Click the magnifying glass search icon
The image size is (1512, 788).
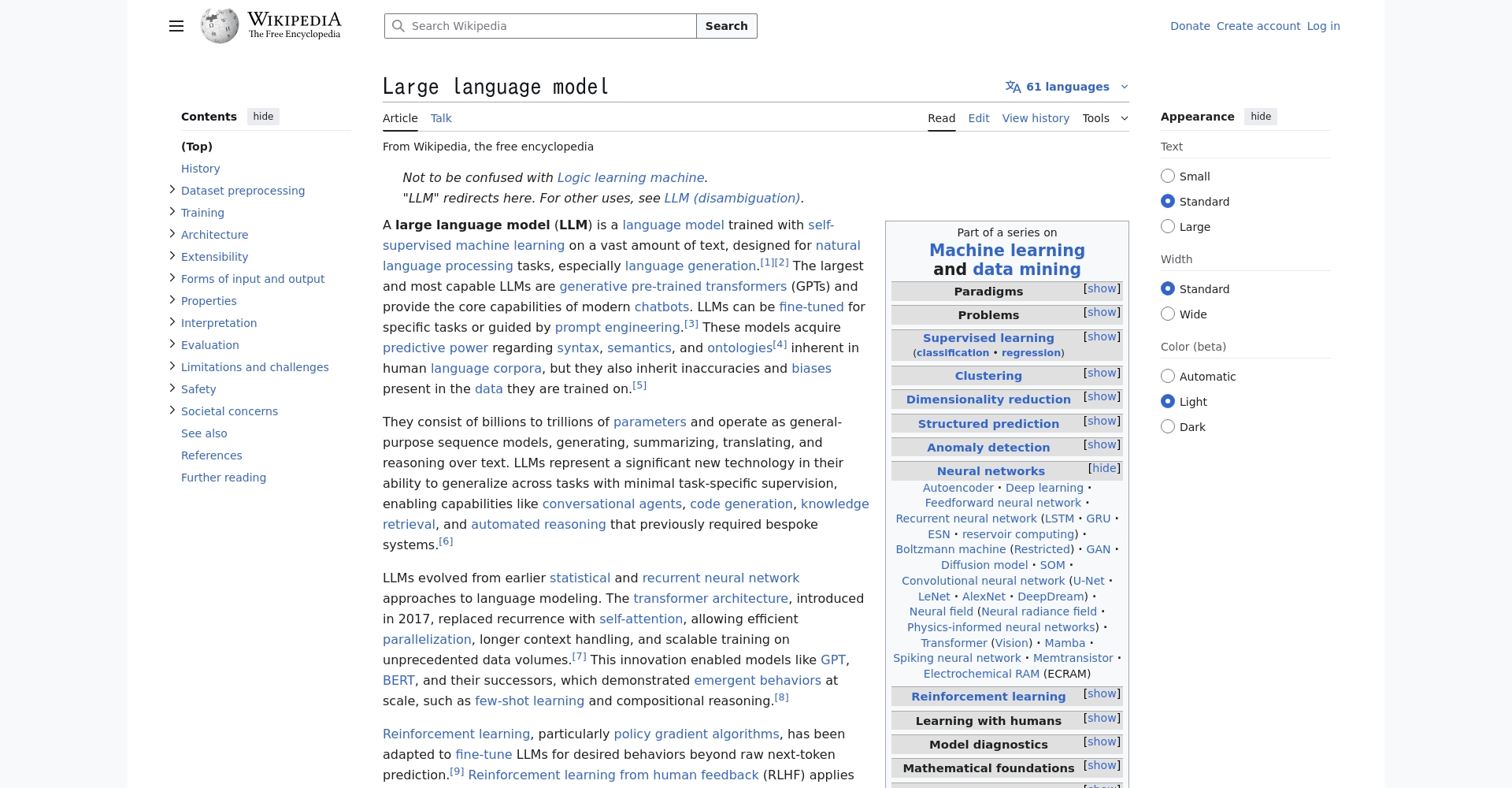pos(398,26)
